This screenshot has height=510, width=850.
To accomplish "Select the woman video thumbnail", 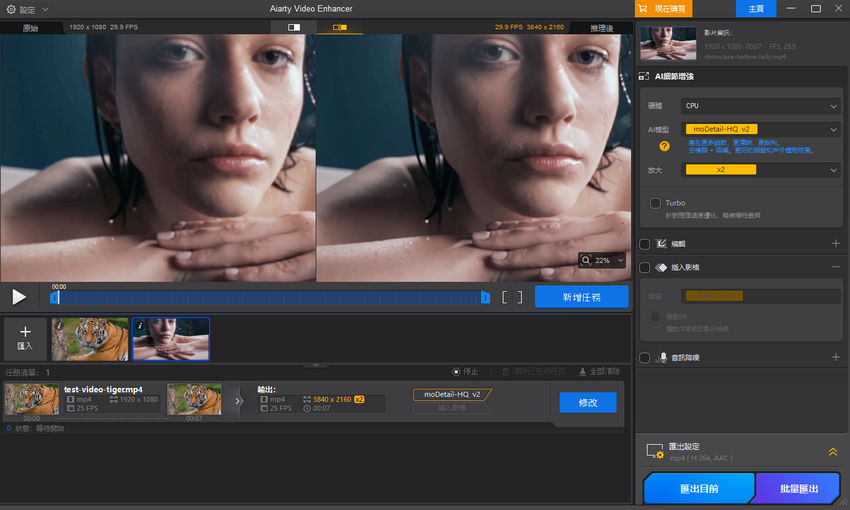I will pos(171,339).
